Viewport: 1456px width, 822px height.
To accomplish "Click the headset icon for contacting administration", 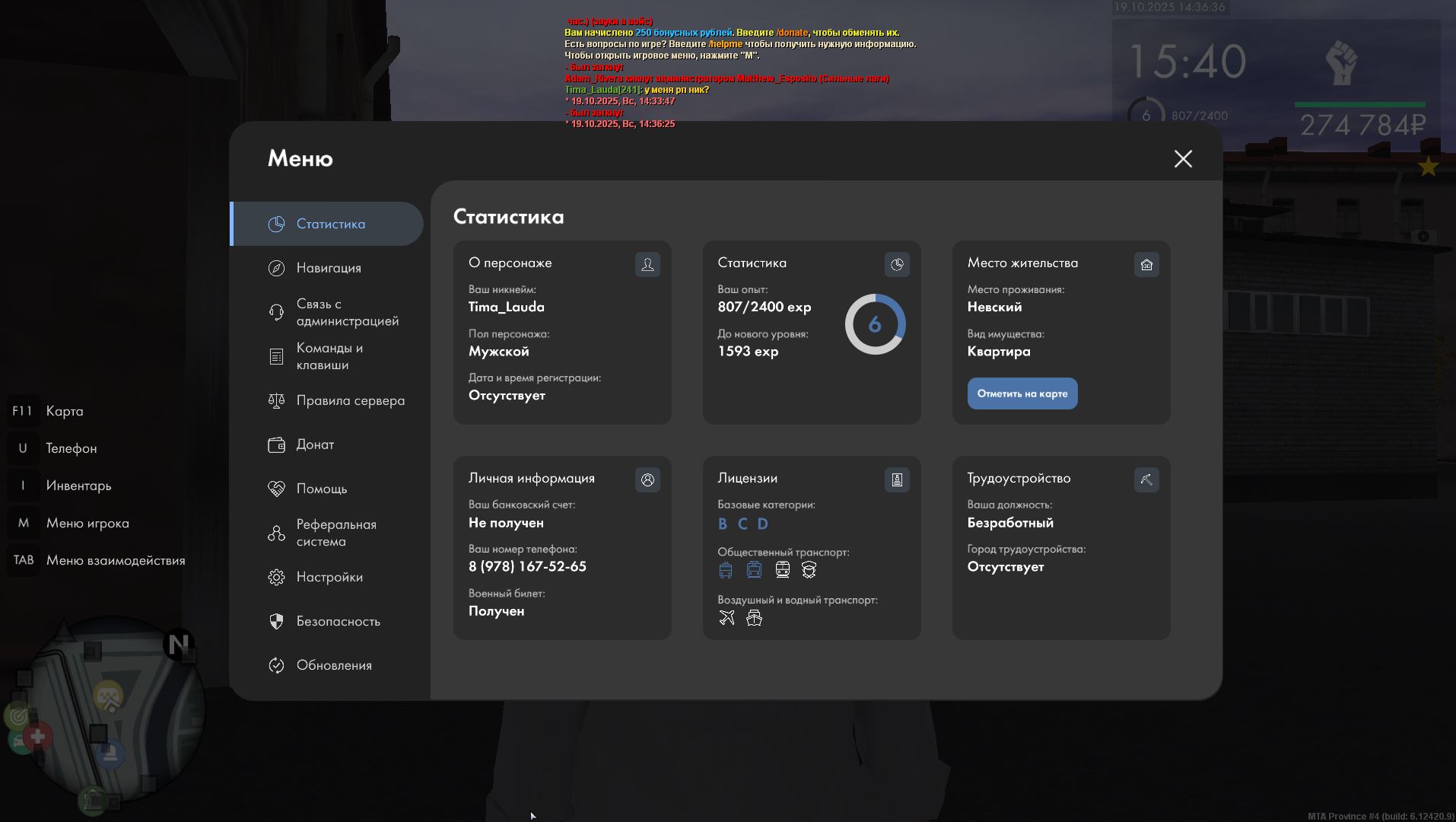I will (276, 312).
